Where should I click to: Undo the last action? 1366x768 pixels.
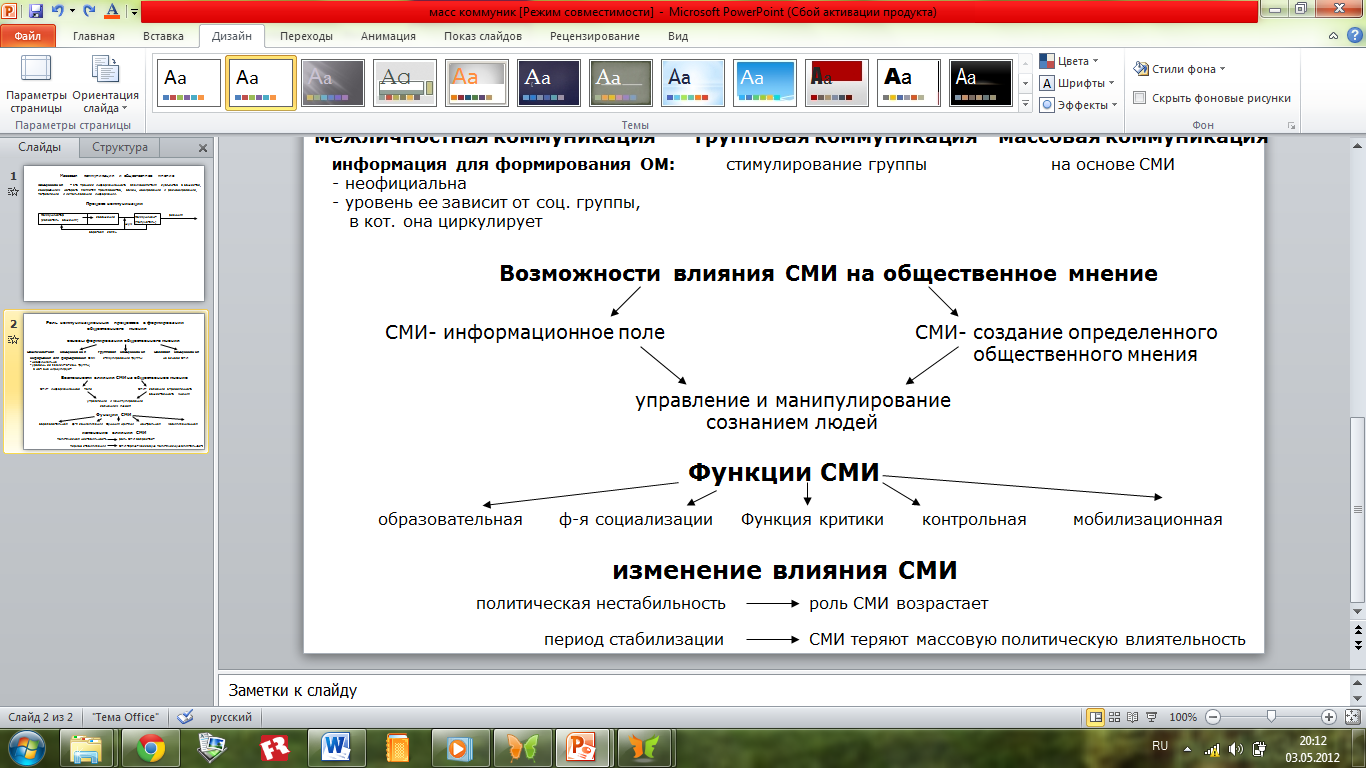[x=57, y=11]
